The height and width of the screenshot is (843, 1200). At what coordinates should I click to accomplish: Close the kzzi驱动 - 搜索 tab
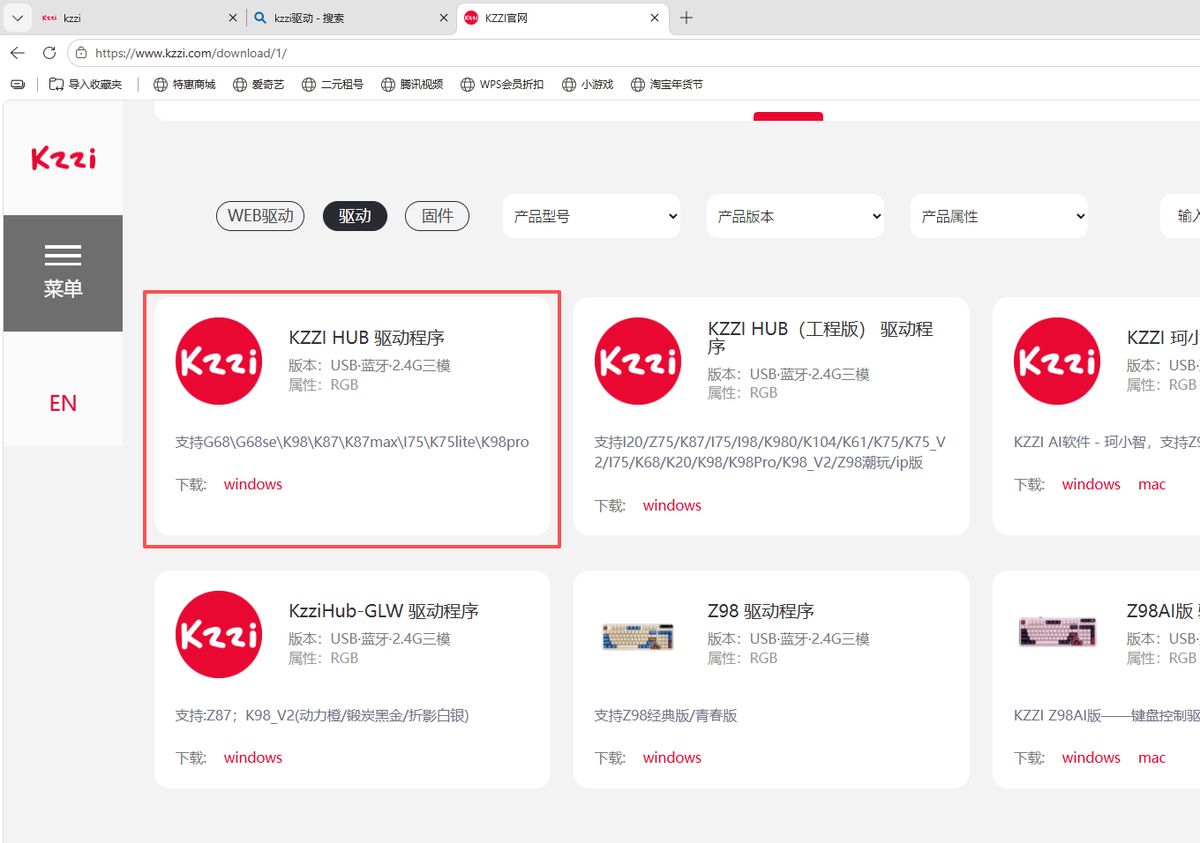tap(443, 18)
